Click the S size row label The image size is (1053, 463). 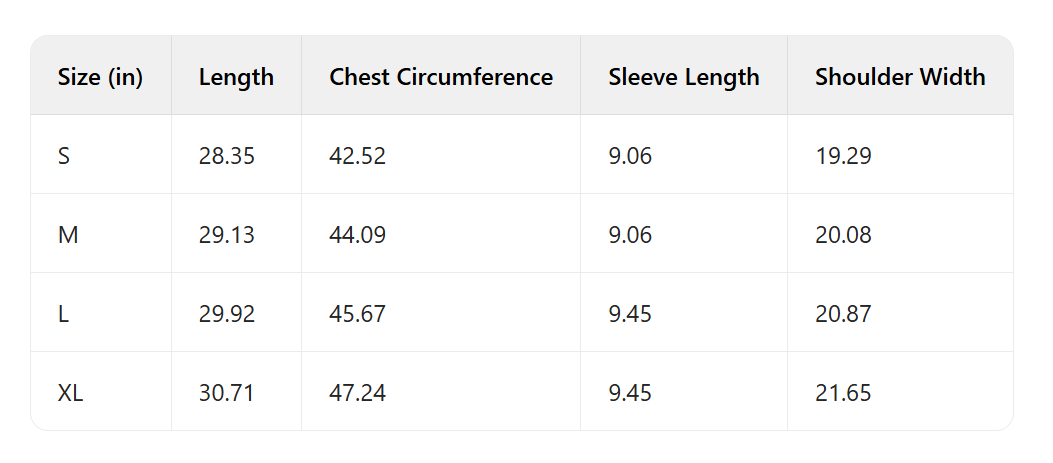(x=64, y=156)
